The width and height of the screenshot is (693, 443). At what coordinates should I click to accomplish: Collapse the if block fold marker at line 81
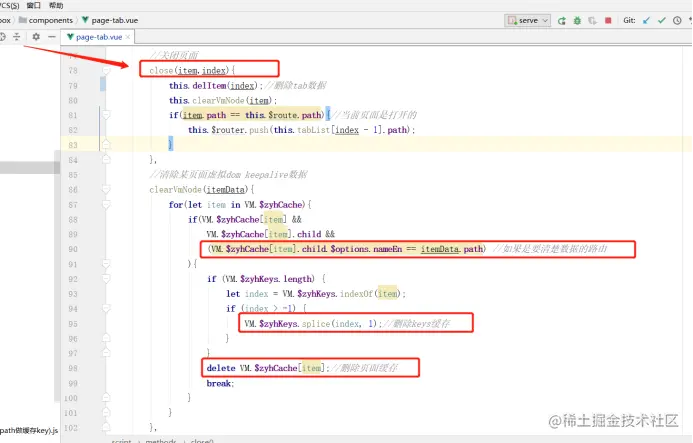pyautogui.click(x=106, y=115)
